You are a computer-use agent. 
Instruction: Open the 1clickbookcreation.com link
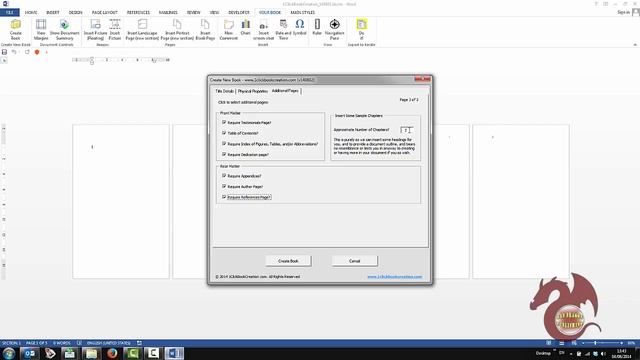pos(394,277)
